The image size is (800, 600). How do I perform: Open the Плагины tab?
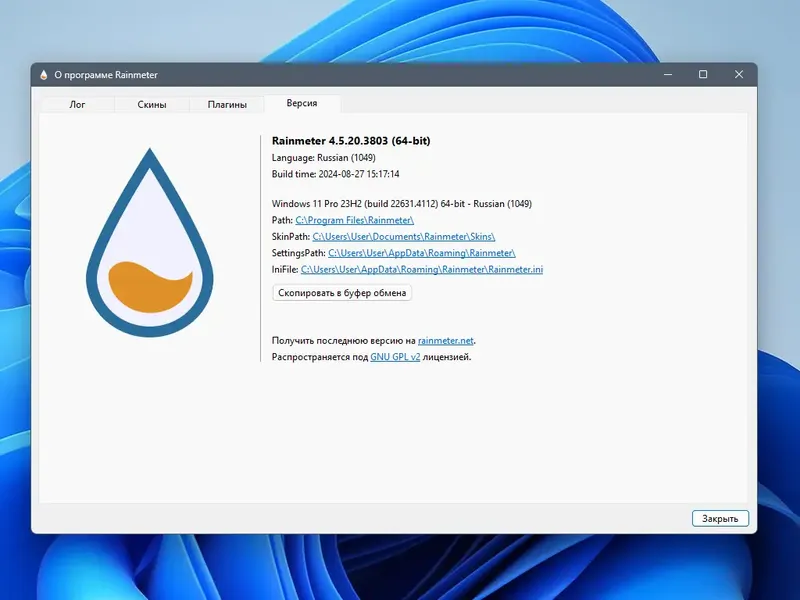(226, 103)
